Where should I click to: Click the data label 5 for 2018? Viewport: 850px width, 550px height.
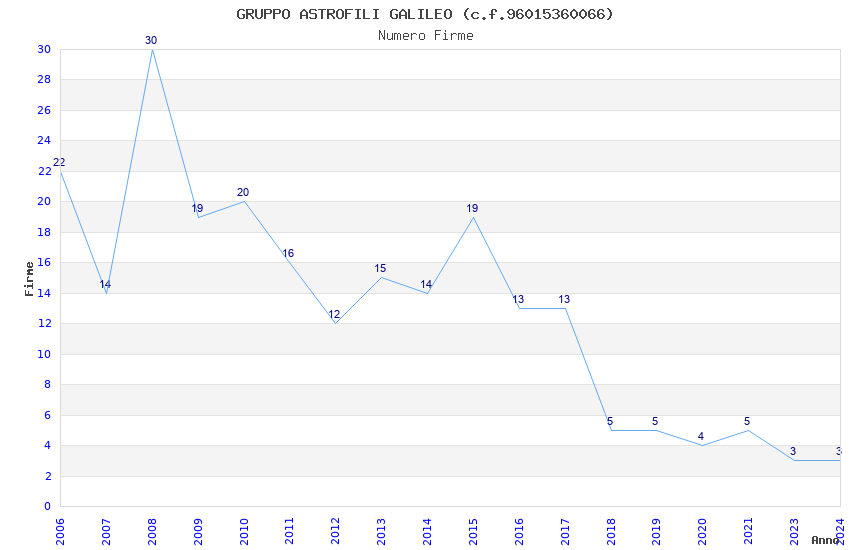click(x=610, y=422)
